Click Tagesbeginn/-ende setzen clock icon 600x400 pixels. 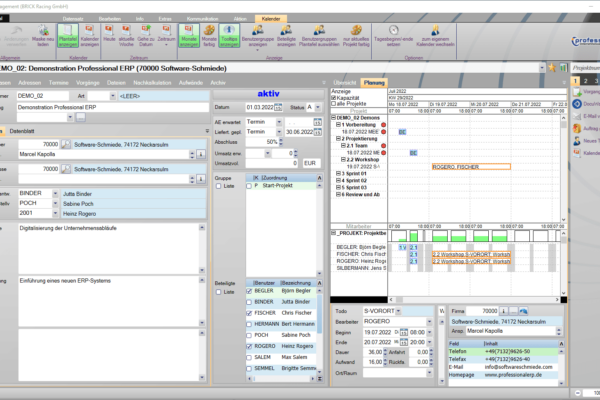click(x=393, y=35)
